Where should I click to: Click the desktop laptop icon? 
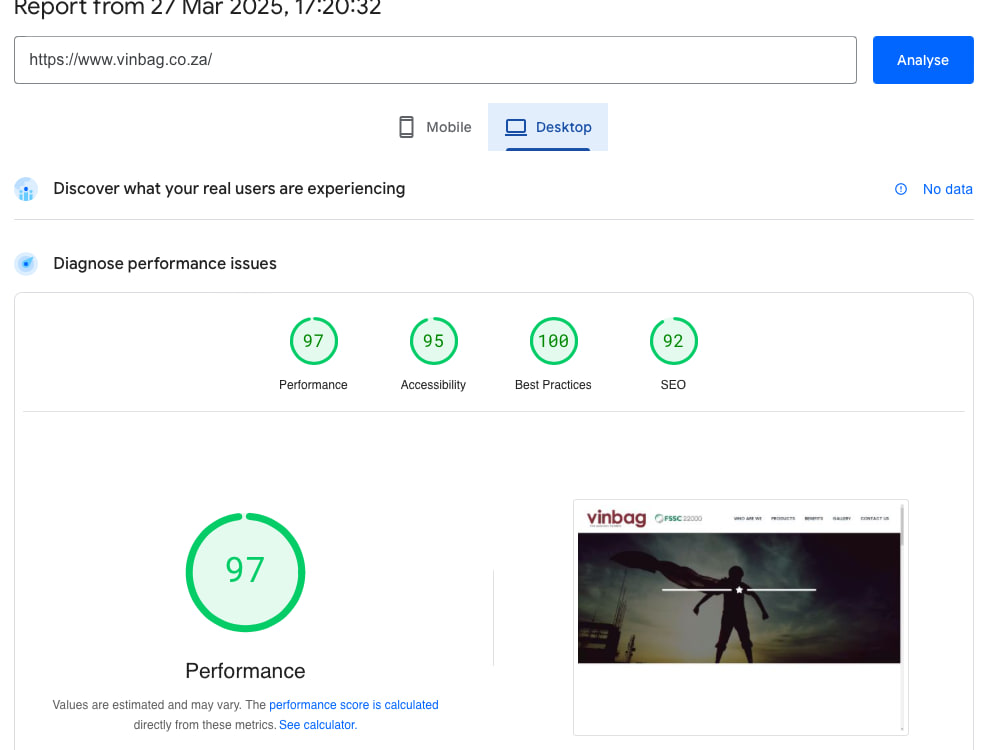(x=516, y=127)
